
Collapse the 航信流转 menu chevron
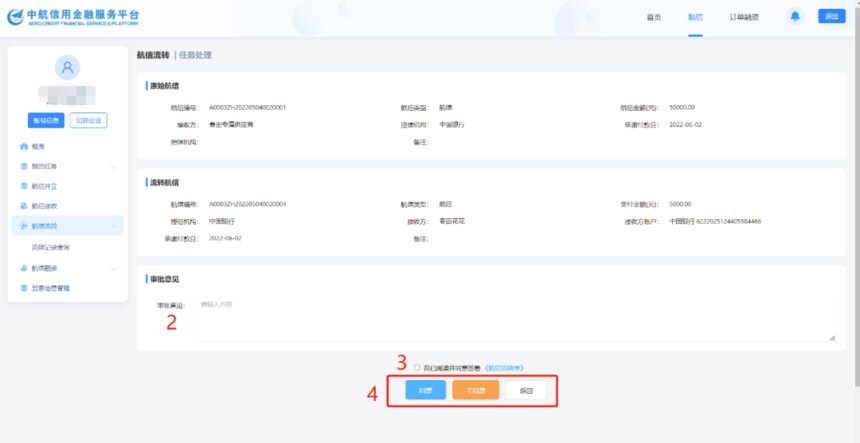click(x=113, y=227)
